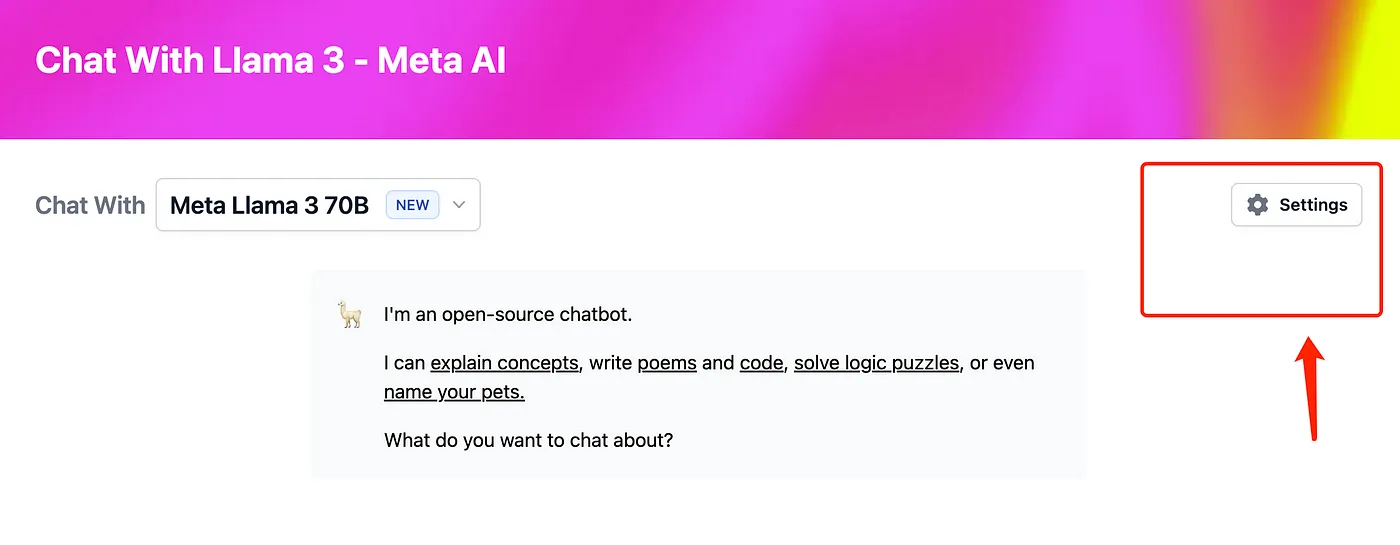This screenshot has height=545, width=1400.
Task: Click the gear icon beside Settings
Action: pyautogui.click(x=1257, y=205)
